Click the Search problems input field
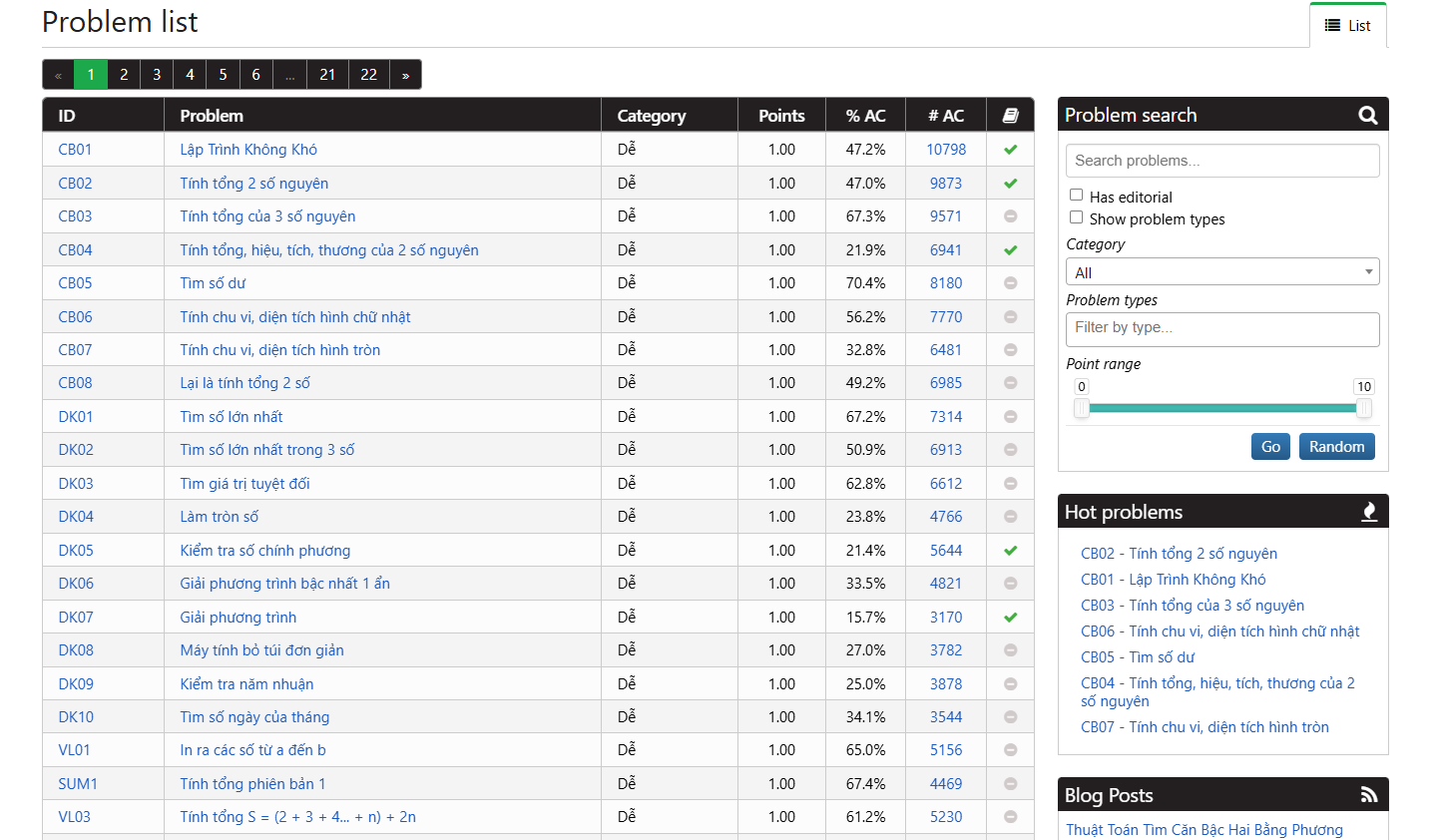This screenshot has width=1439, height=840. click(x=1221, y=160)
